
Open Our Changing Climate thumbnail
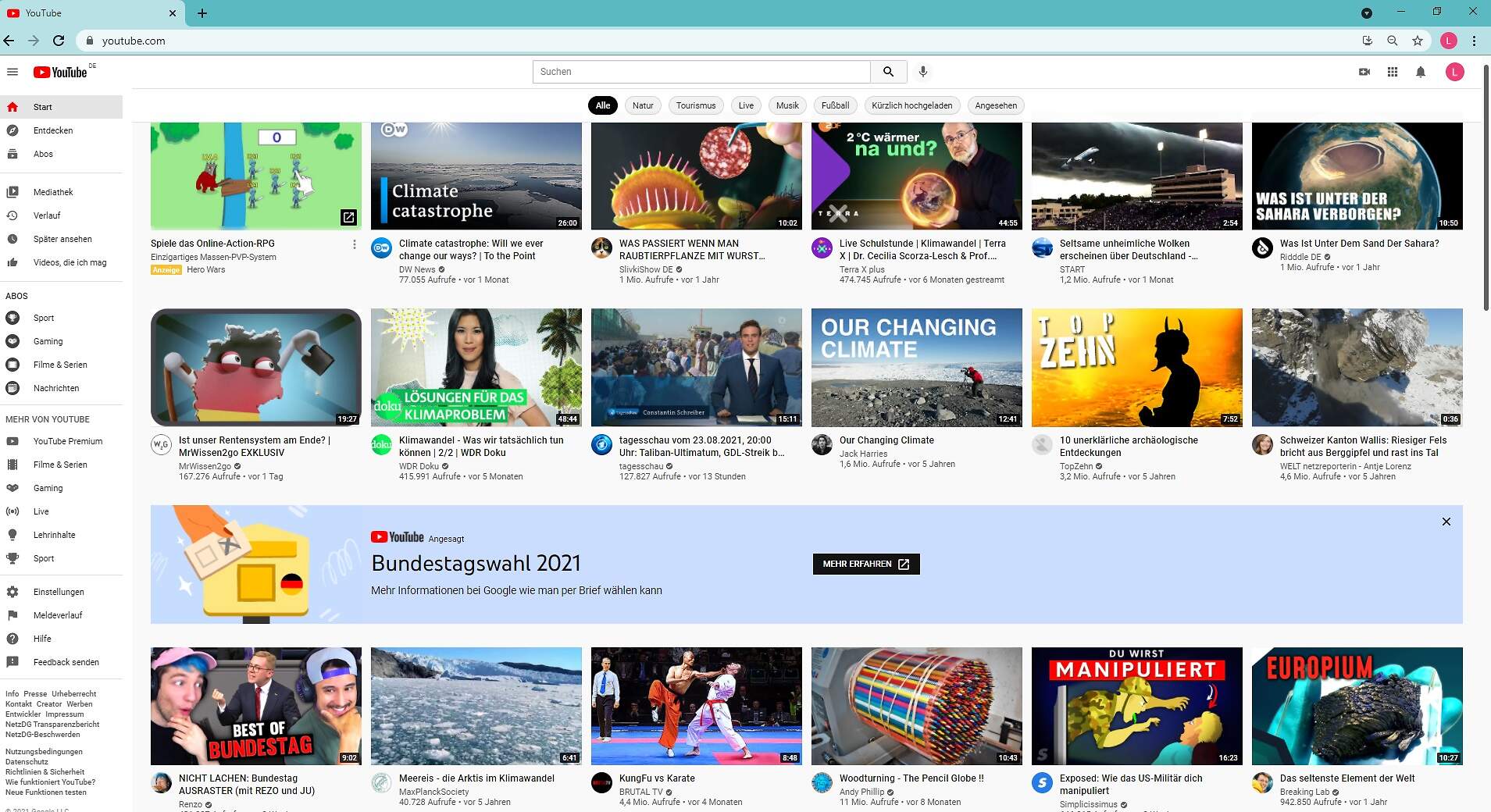coord(917,368)
